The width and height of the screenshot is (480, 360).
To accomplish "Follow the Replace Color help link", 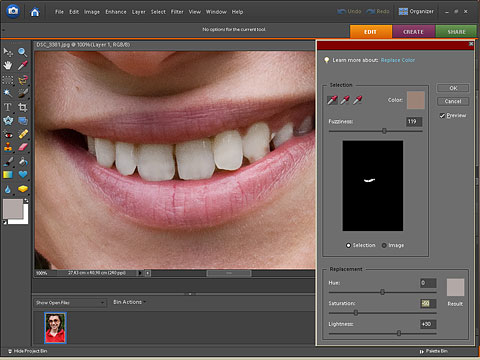I will [x=398, y=60].
